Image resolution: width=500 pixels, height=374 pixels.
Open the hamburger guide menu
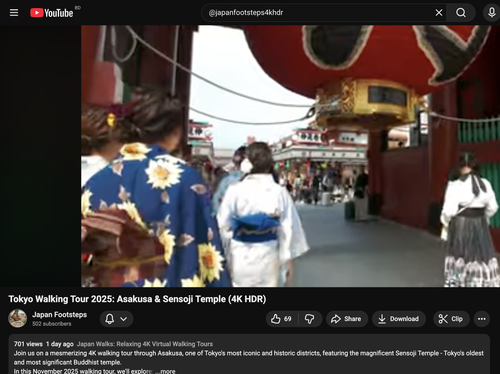click(x=14, y=13)
